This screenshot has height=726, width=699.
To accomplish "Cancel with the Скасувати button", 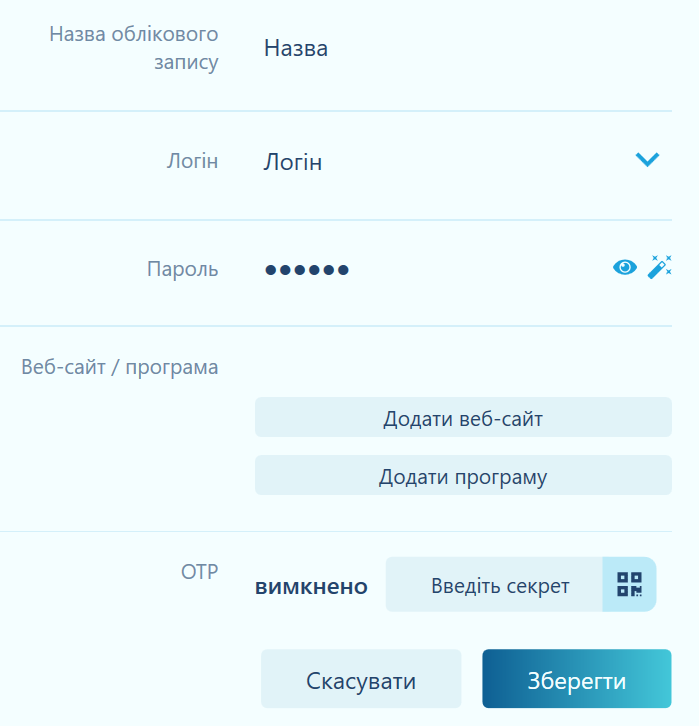I will click(x=361, y=681).
